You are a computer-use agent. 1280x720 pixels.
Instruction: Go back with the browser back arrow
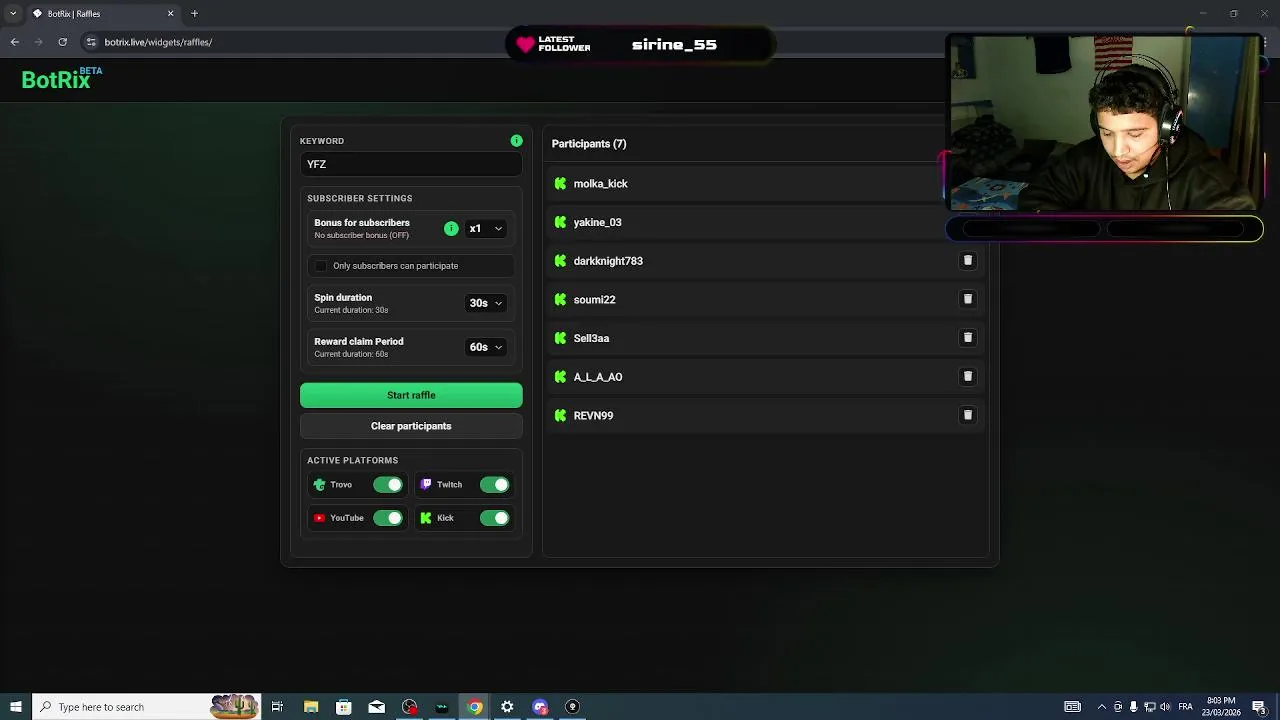(x=15, y=42)
